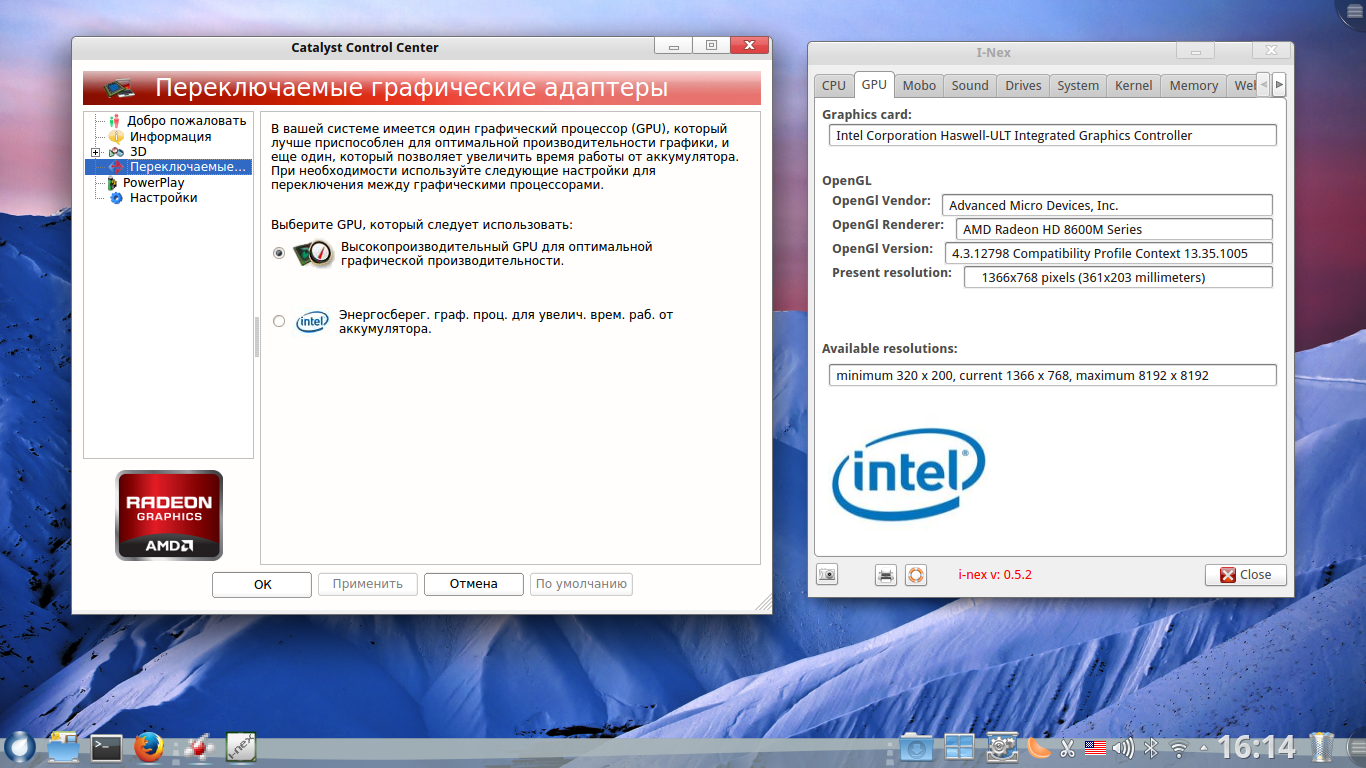
Task: Click the orange lifebuoy help icon in I-Nex
Action: click(915, 575)
